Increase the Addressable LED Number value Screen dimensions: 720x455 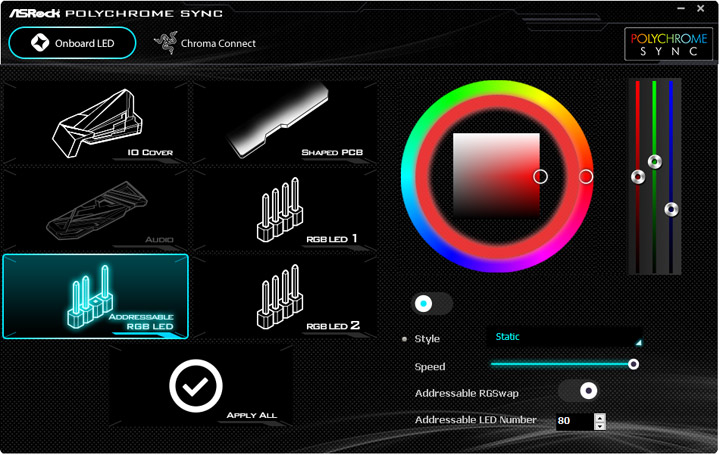[x=600, y=417]
